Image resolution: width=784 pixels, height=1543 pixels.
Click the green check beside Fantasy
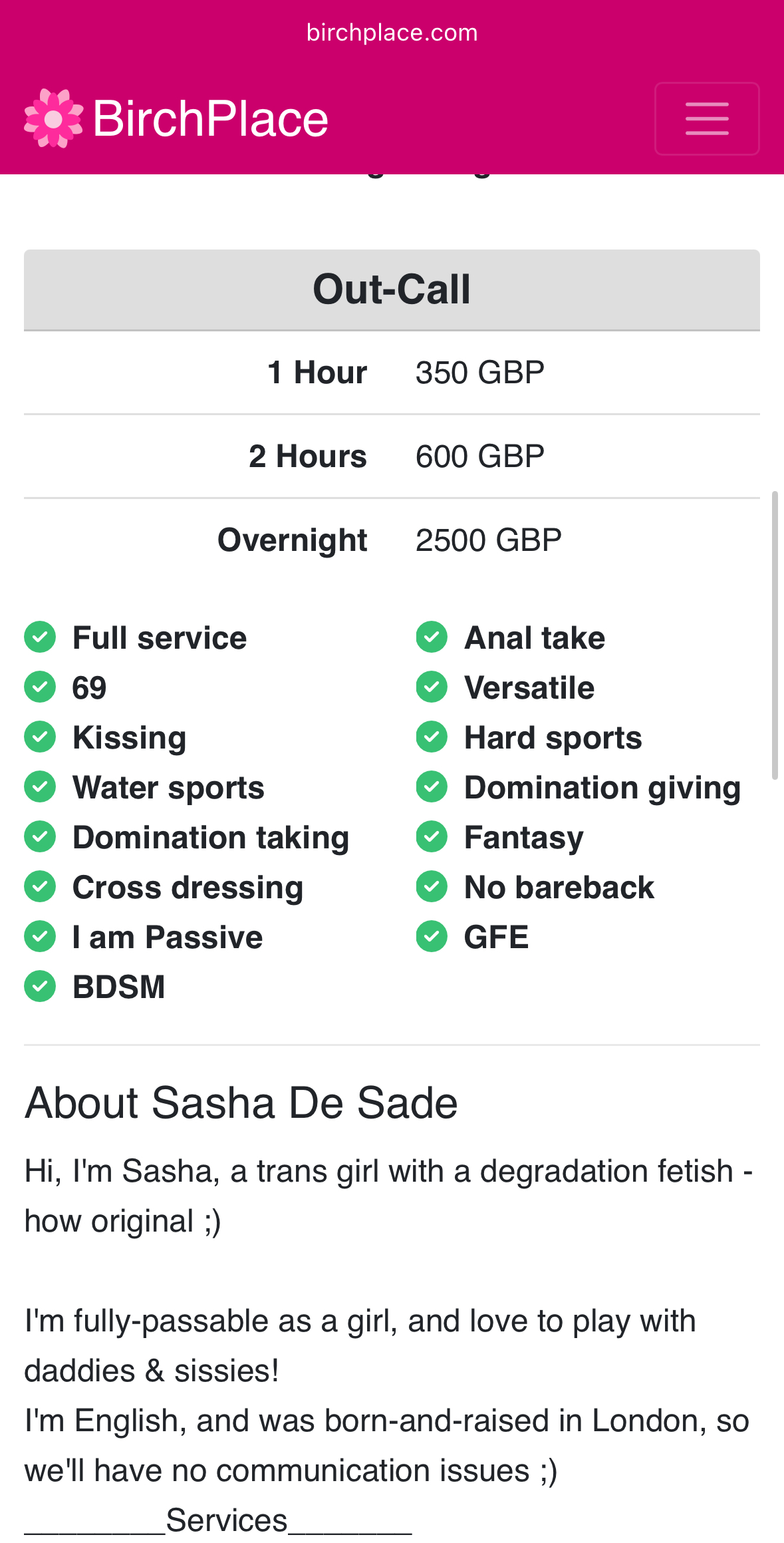pyautogui.click(x=432, y=837)
